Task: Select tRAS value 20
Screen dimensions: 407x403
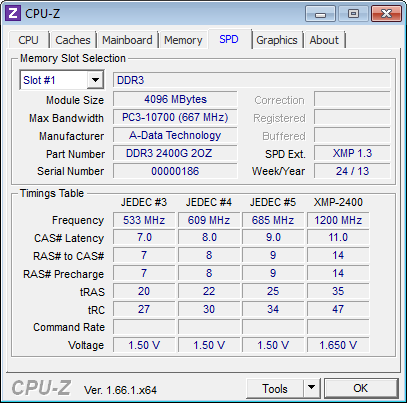Action: tap(144, 291)
